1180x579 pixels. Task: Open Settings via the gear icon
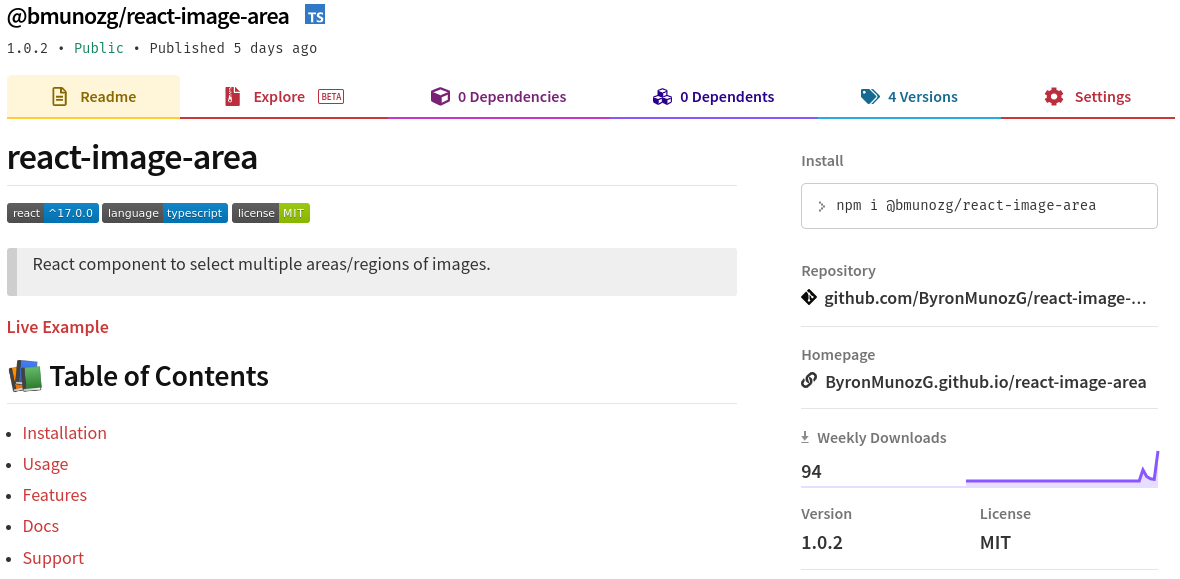click(1054, 96)
